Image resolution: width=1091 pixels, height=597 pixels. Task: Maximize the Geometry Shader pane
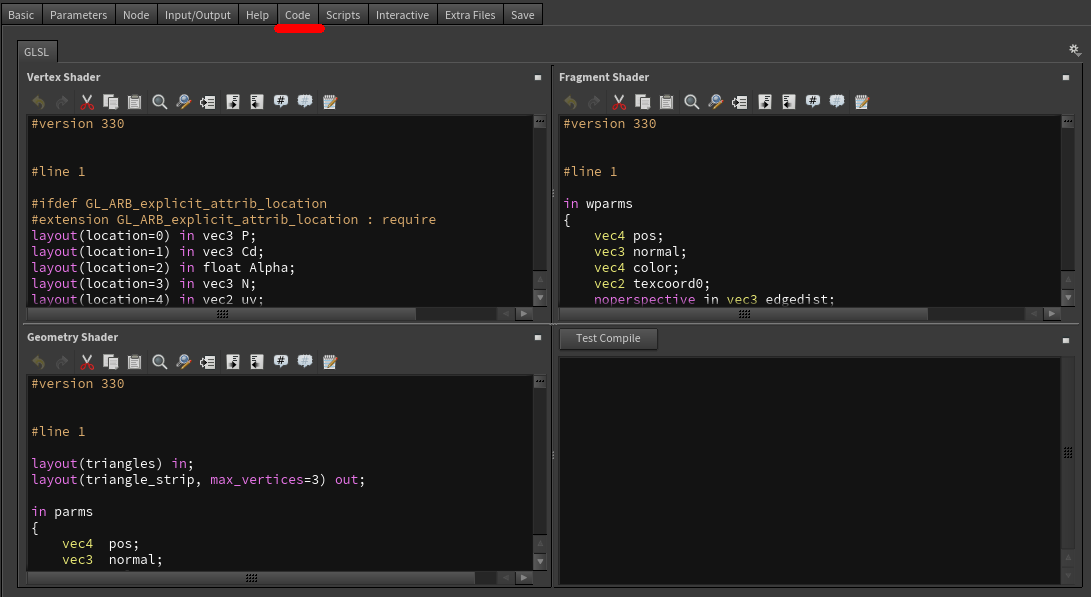click(538, 337)
